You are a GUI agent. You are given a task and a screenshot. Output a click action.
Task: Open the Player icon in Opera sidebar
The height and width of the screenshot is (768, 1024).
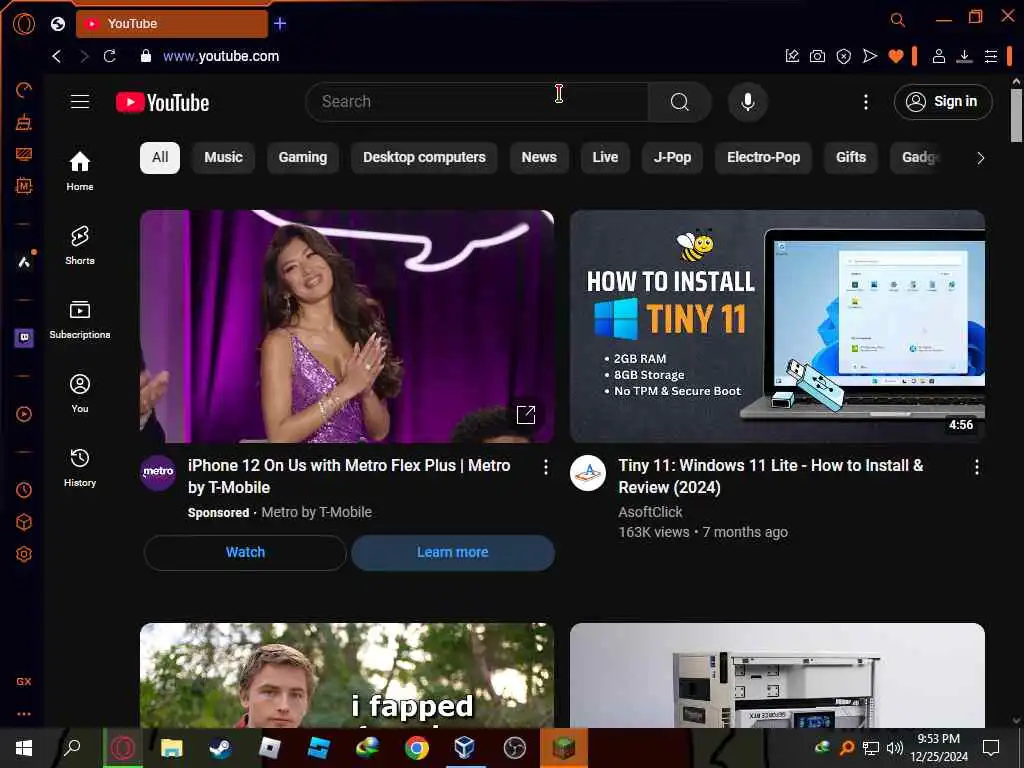[24, 414]
